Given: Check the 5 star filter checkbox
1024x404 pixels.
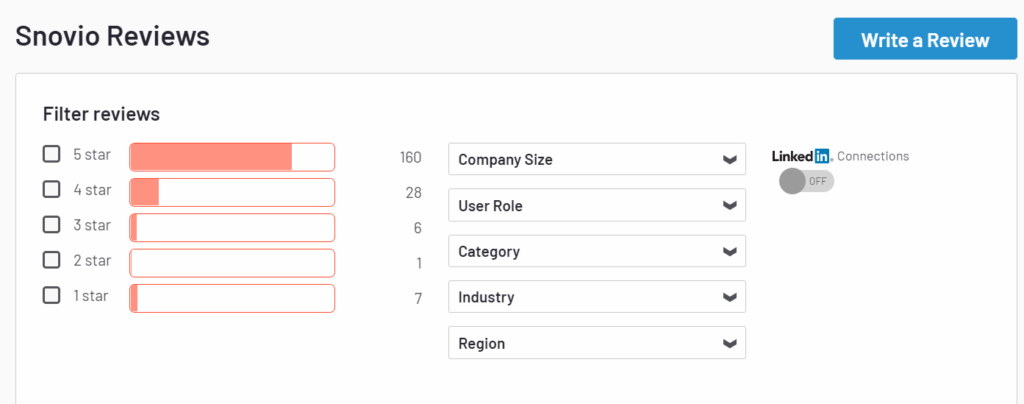Looking at the screenshot, I should coord(51,155).
